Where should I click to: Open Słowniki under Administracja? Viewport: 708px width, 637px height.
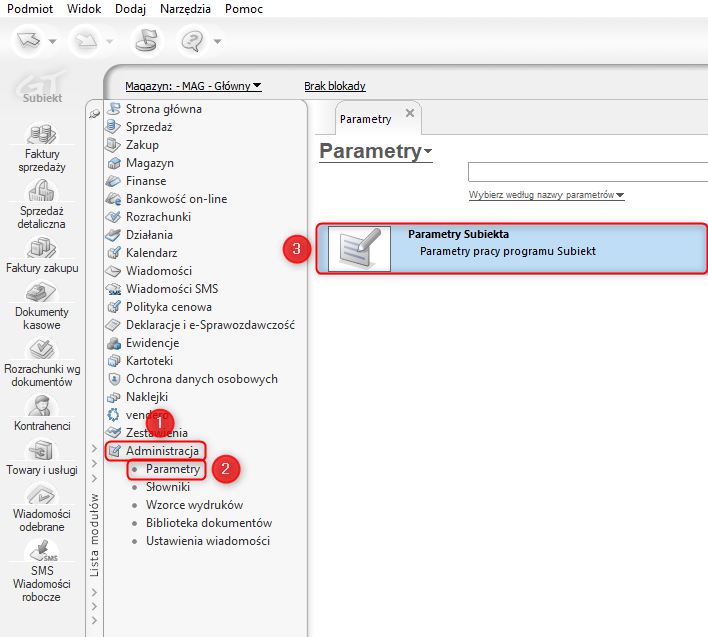[168, 487]
